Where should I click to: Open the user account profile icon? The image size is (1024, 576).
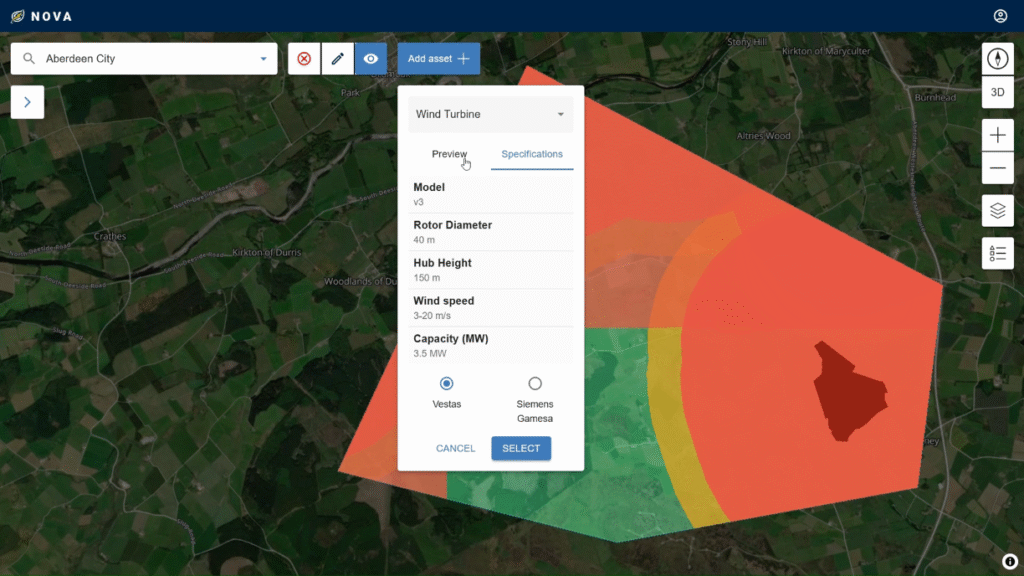point(1000,16)
